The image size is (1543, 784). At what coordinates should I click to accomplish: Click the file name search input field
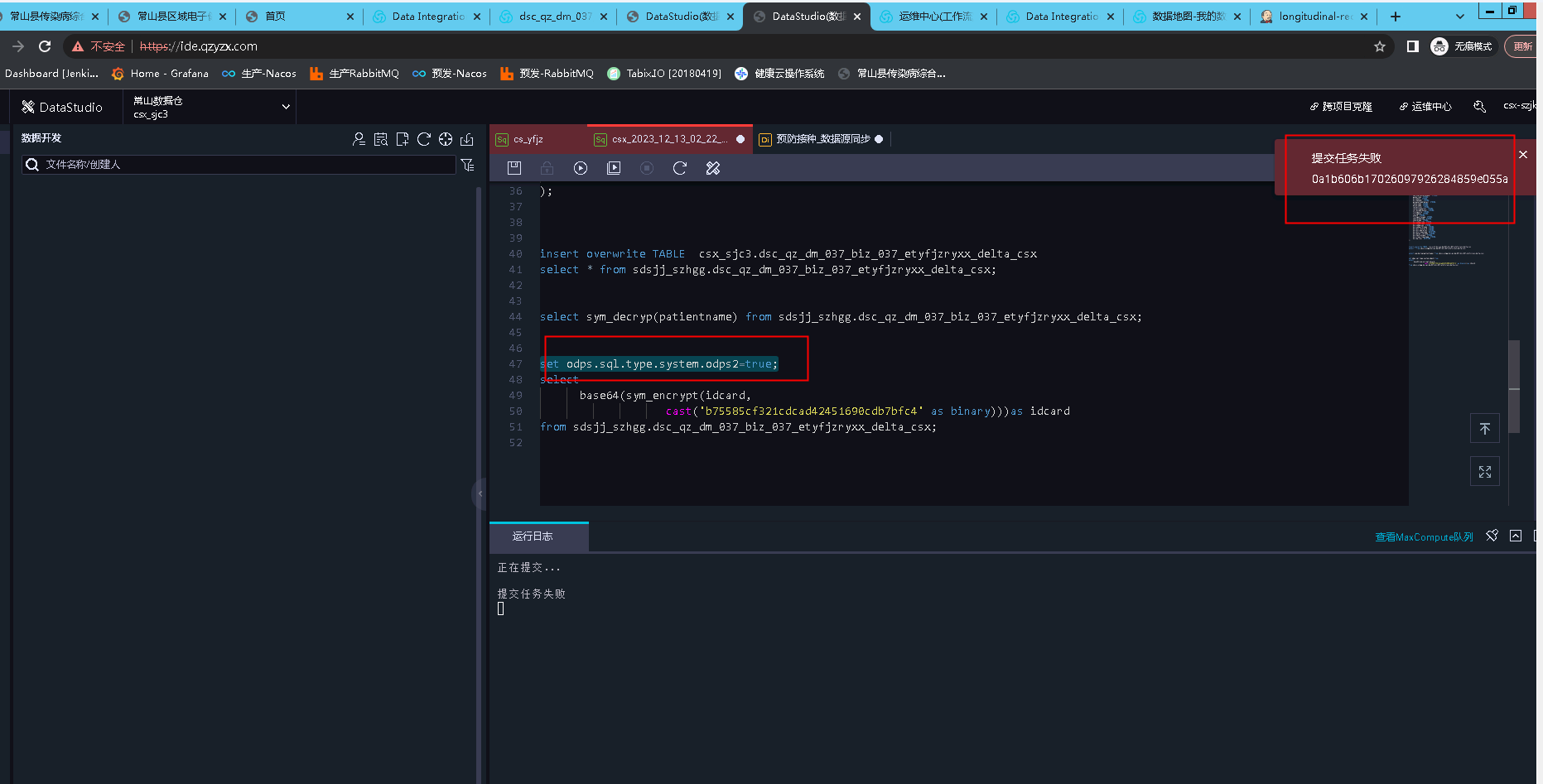pos(239,165)
